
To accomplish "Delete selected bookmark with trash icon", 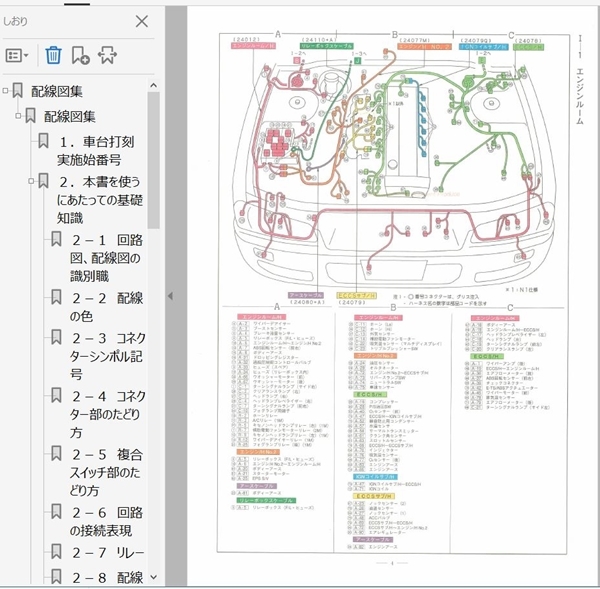I will coord(53,55).
